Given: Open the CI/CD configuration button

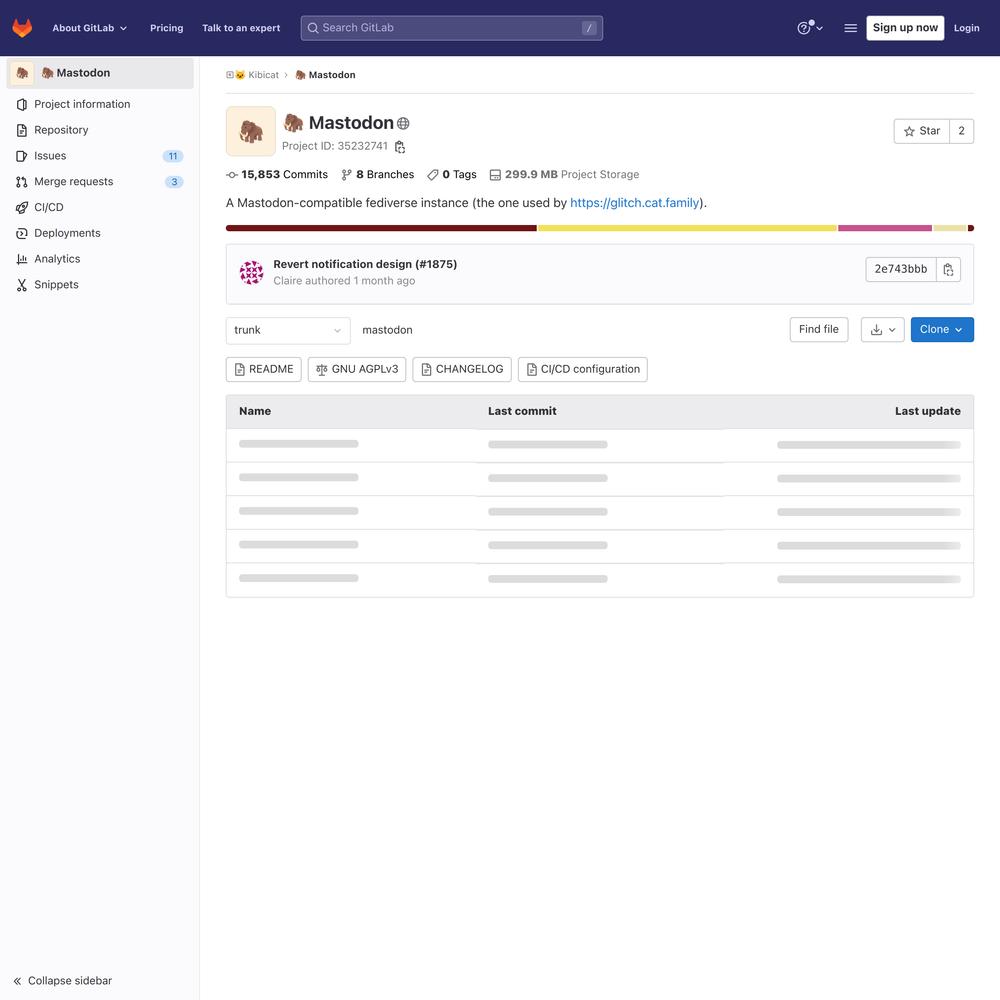Looking at the screenshot, I should point(583,369).
